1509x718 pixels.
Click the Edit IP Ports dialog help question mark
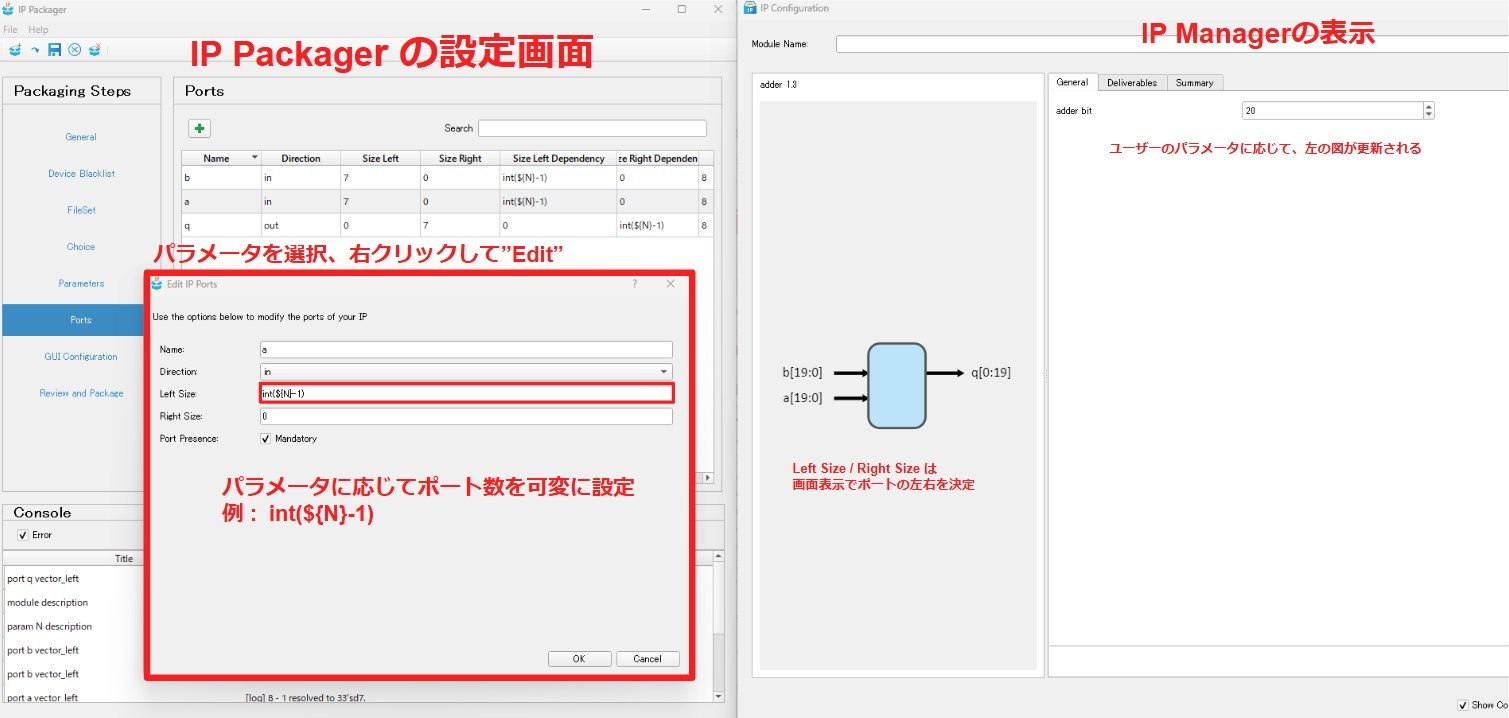click(635, 284)
